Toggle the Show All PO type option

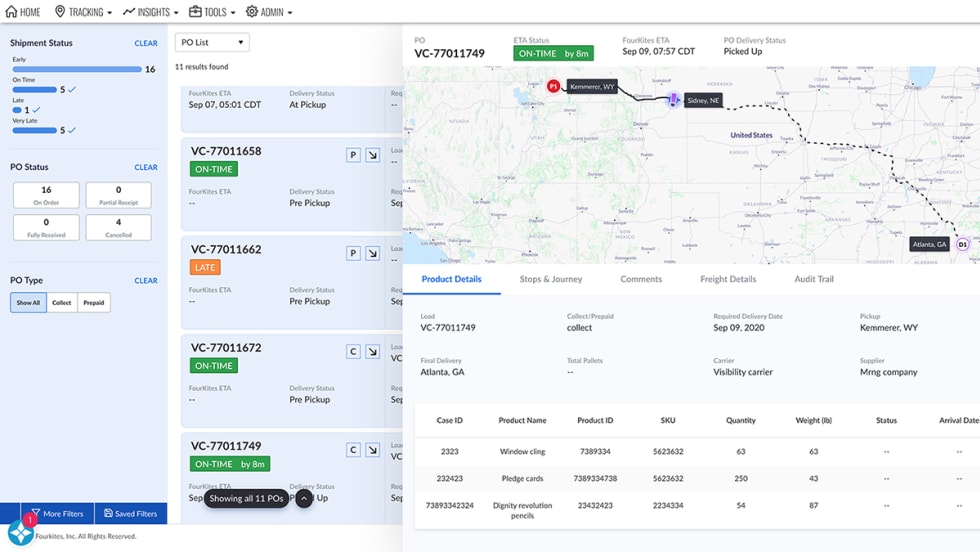click(x=28, y=303)
